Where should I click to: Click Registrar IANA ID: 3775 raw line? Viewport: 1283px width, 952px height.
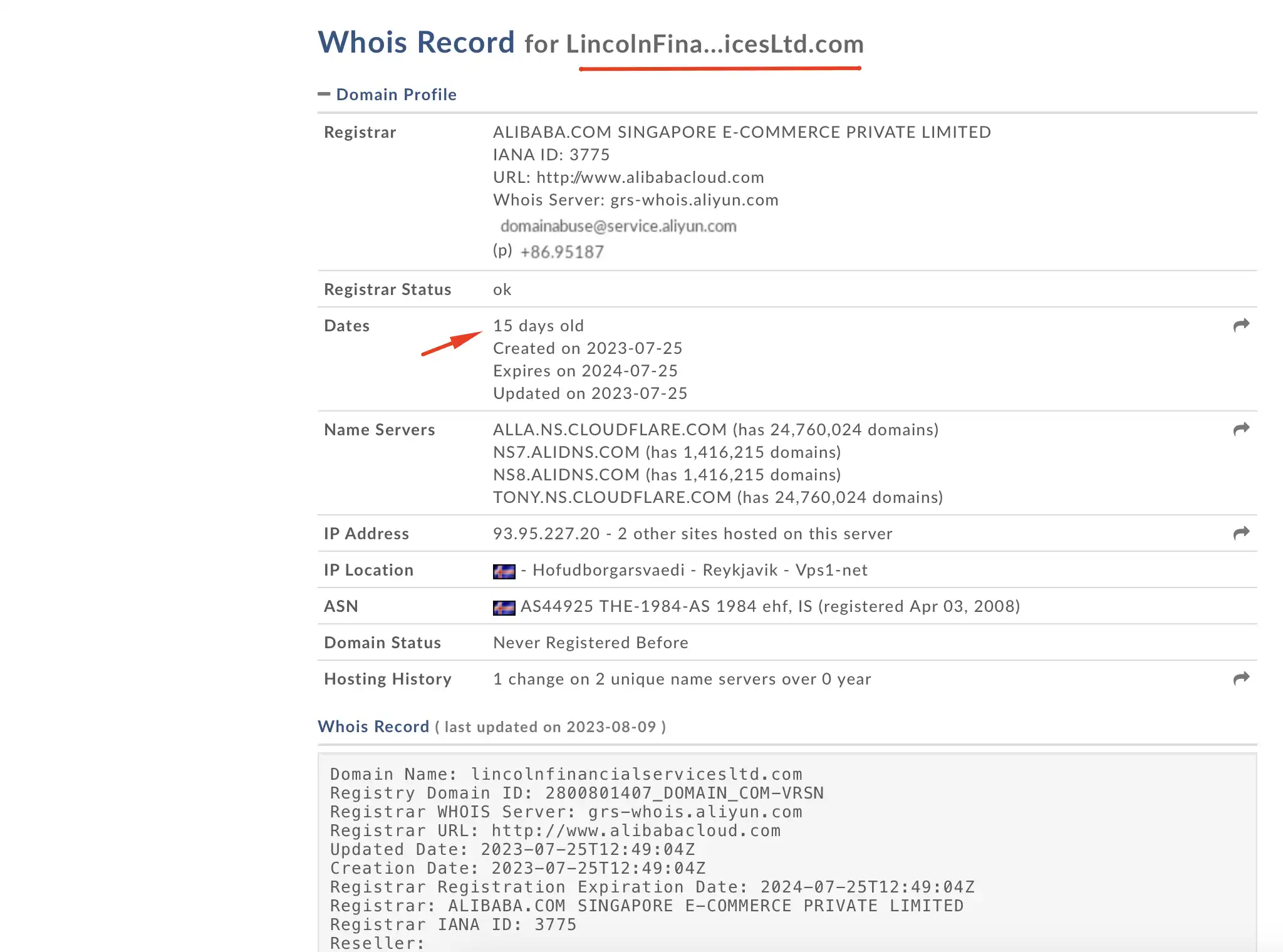pos(453,924)
